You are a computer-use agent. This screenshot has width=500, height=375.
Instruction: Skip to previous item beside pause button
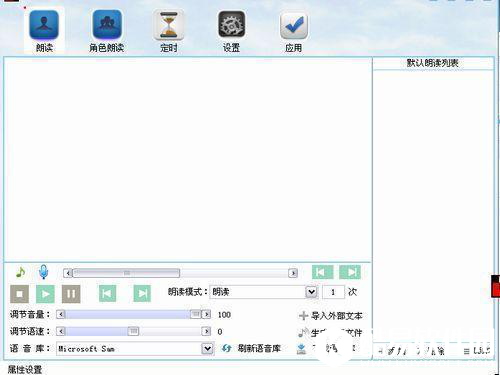tap(107, 293)
